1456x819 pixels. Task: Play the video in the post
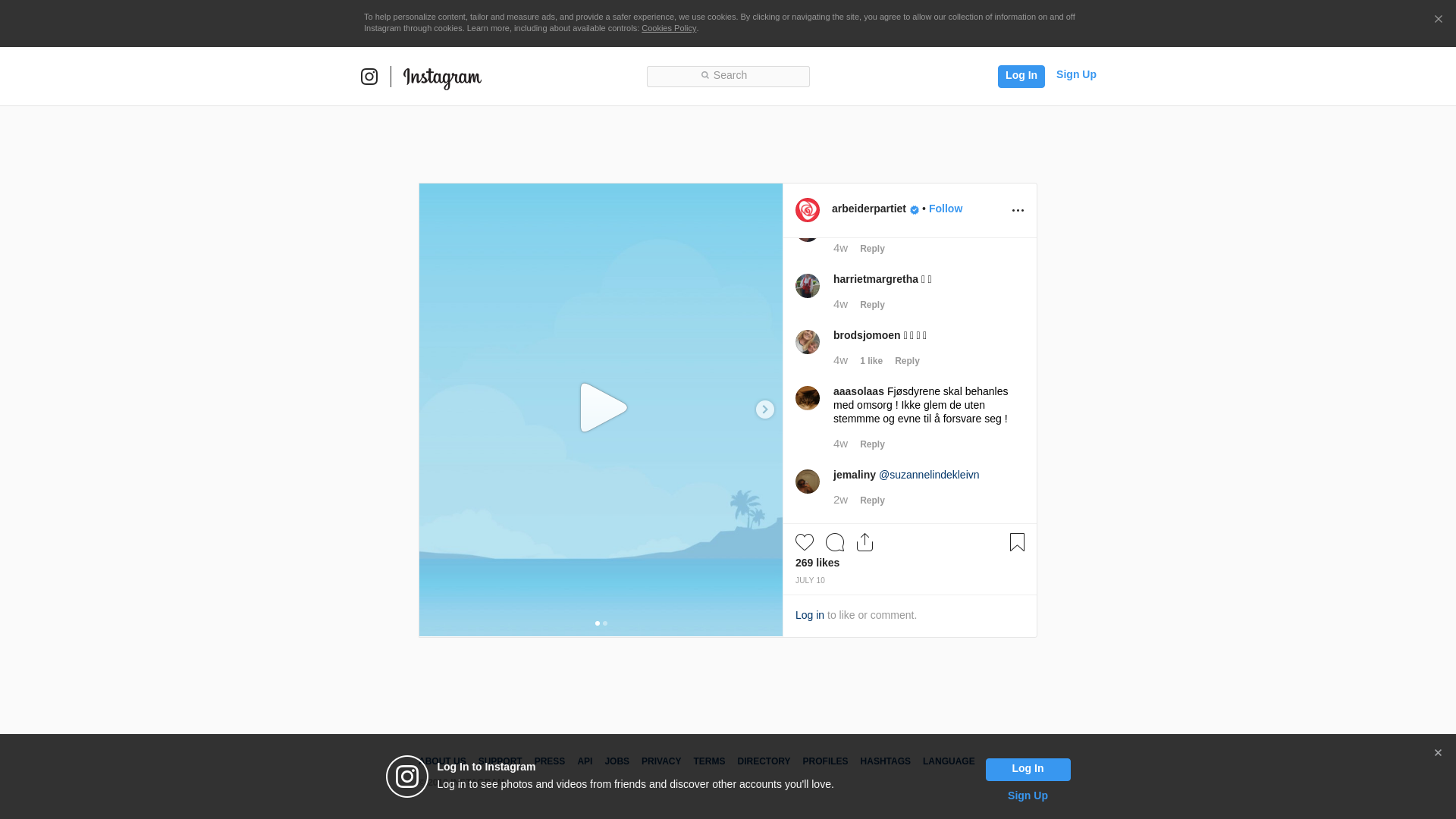point(603,408)
